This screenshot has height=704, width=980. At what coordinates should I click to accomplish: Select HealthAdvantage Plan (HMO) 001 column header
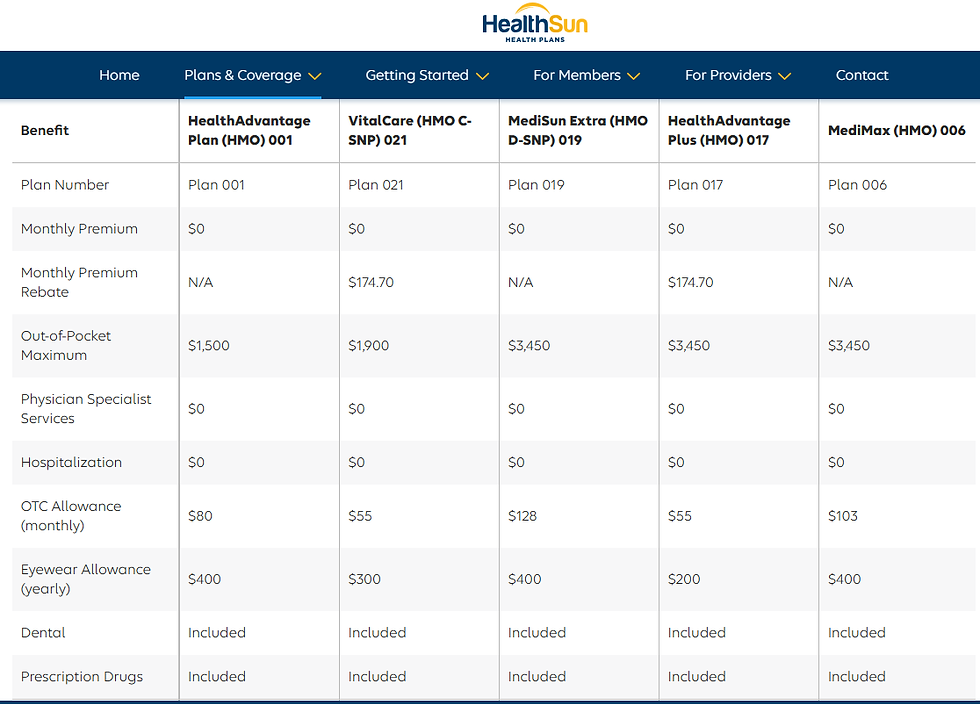(x=249, y=130)
